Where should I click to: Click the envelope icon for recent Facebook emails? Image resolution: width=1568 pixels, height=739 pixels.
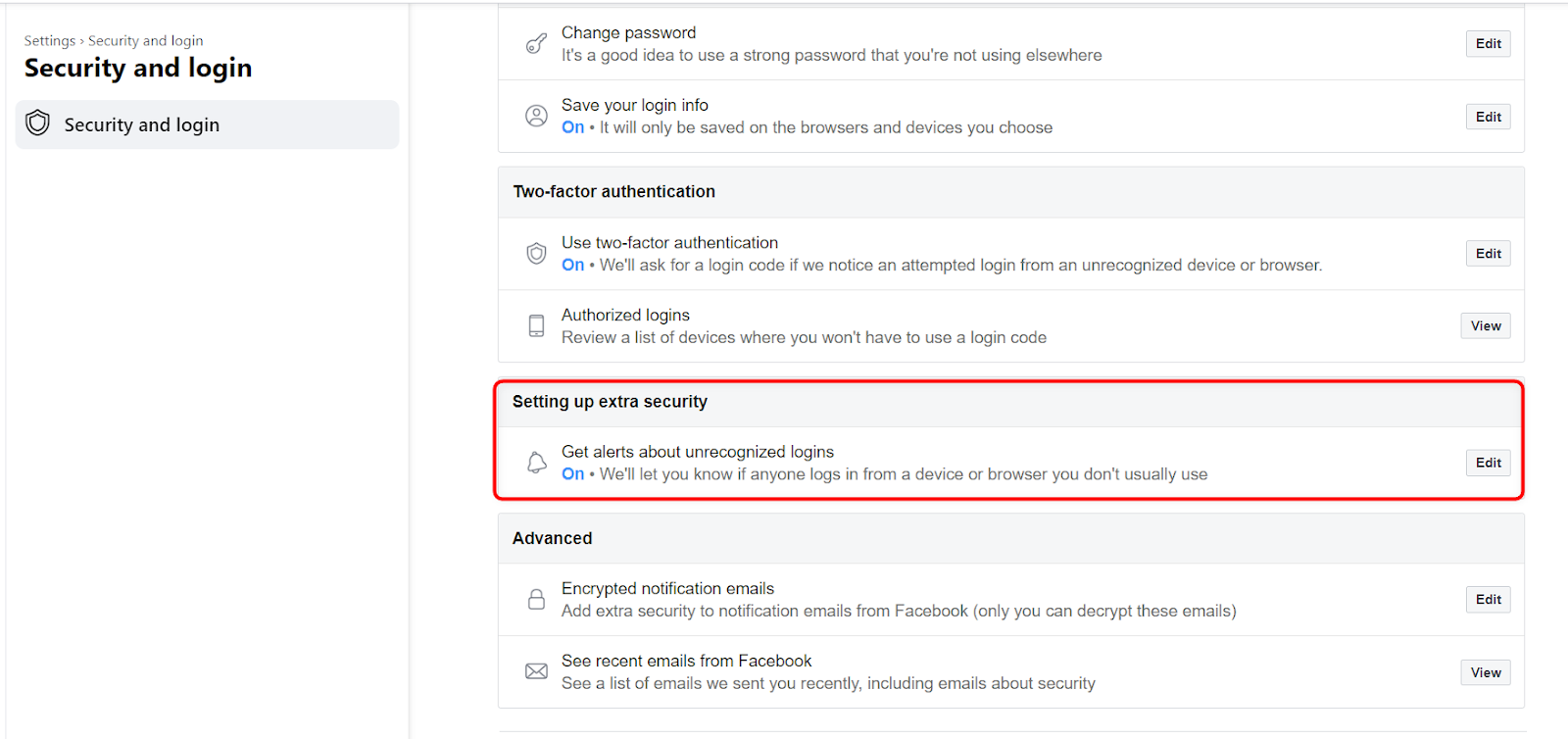(536, 671)
